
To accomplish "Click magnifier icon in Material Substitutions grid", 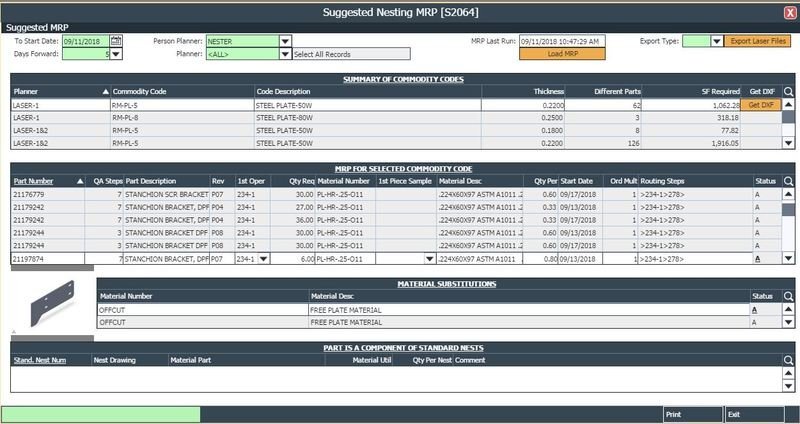I will (x=788, y=297).
